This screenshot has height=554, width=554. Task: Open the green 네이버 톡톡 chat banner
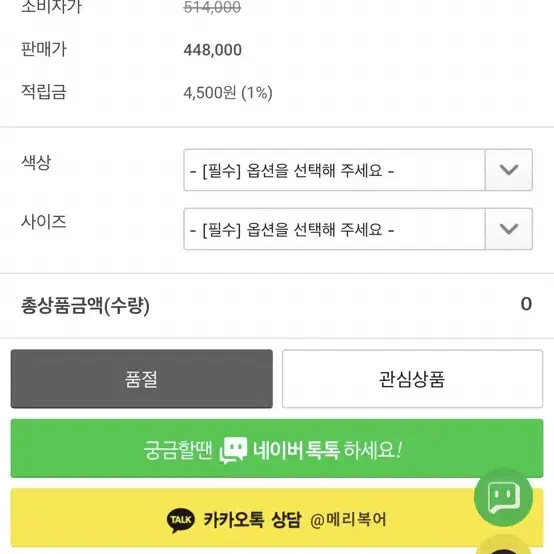pos(277,448)
